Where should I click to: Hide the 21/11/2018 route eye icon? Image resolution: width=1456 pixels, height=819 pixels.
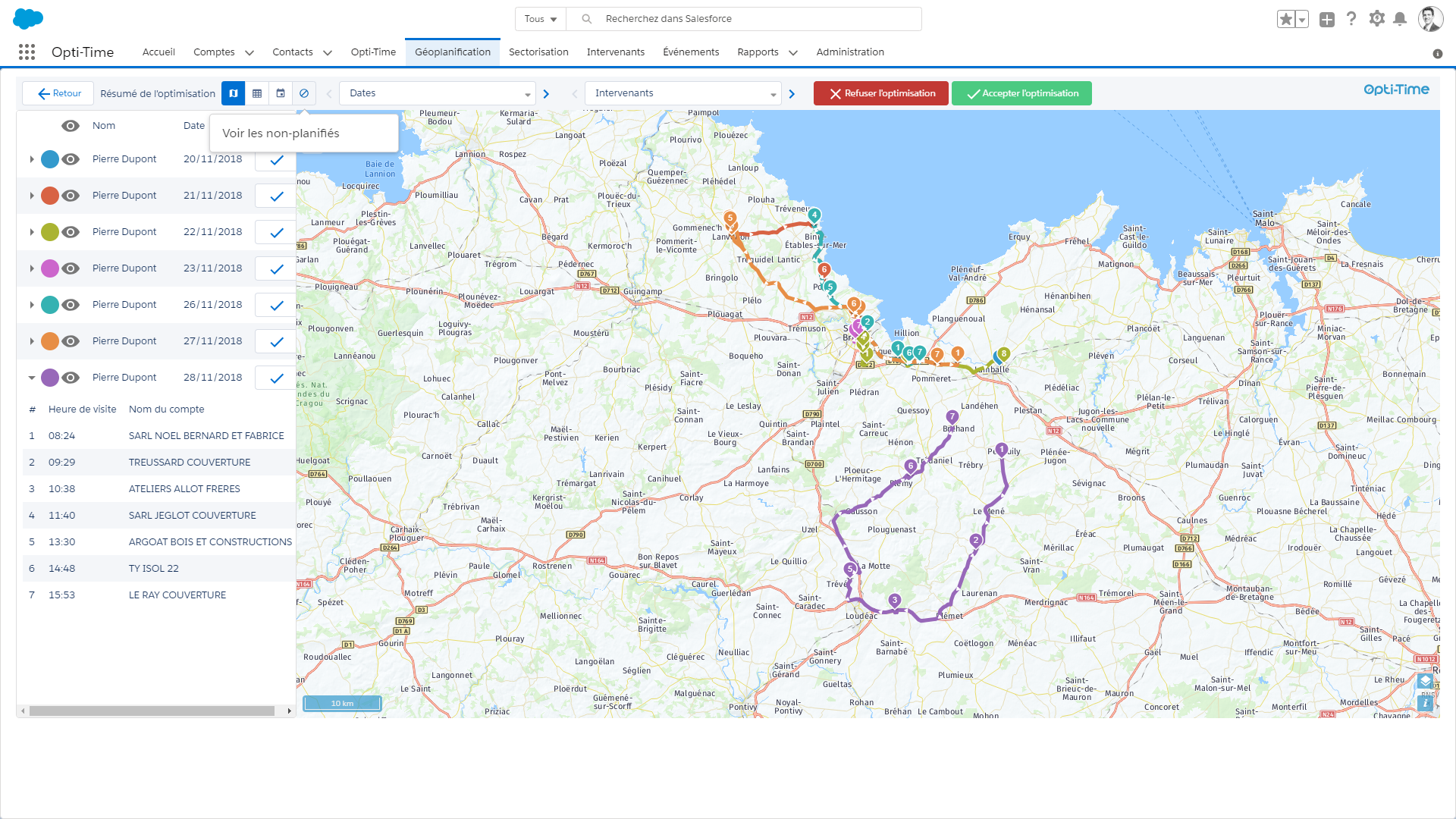coord(71,196)
